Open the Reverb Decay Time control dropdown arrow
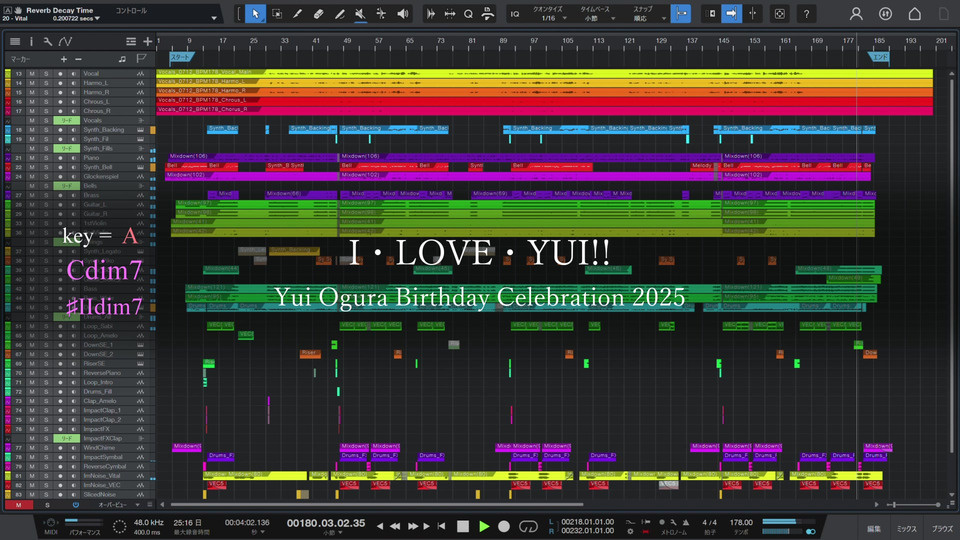The width and height of the screenshot is (960, 540). (214, 18)
